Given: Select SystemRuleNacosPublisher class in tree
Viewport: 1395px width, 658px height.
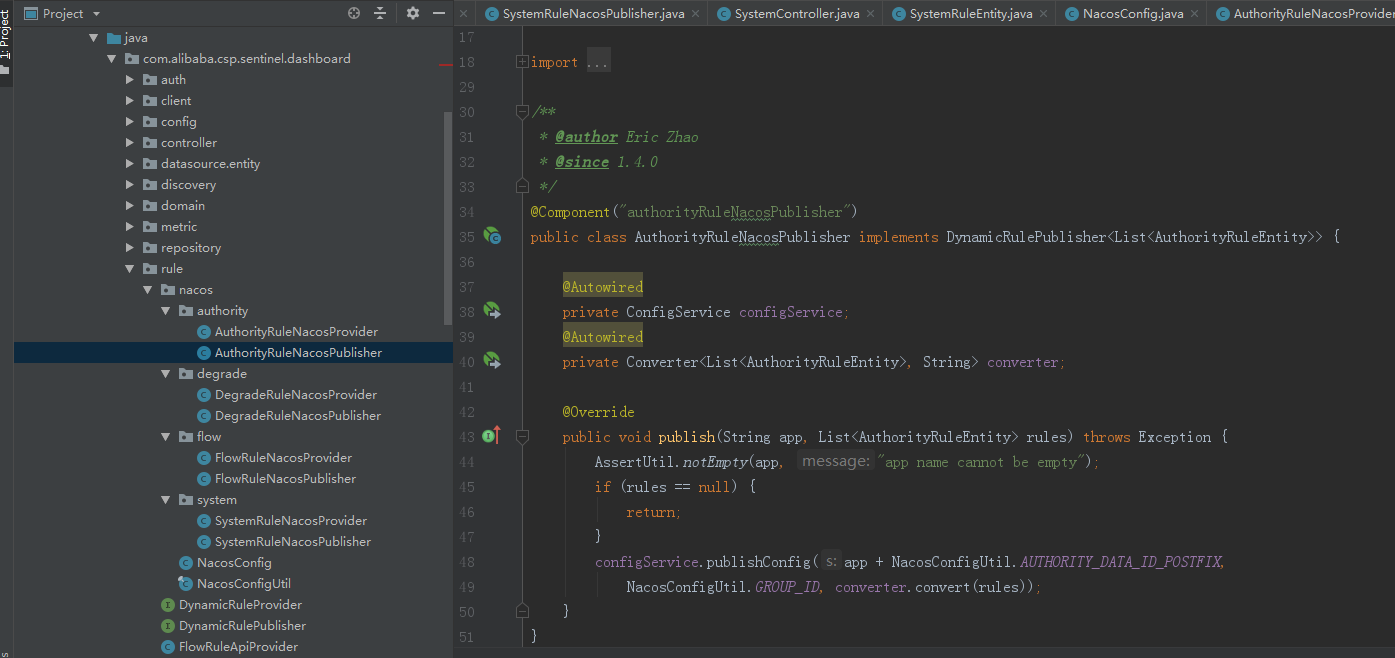Looking at the screenshot, I should point(293,542).
